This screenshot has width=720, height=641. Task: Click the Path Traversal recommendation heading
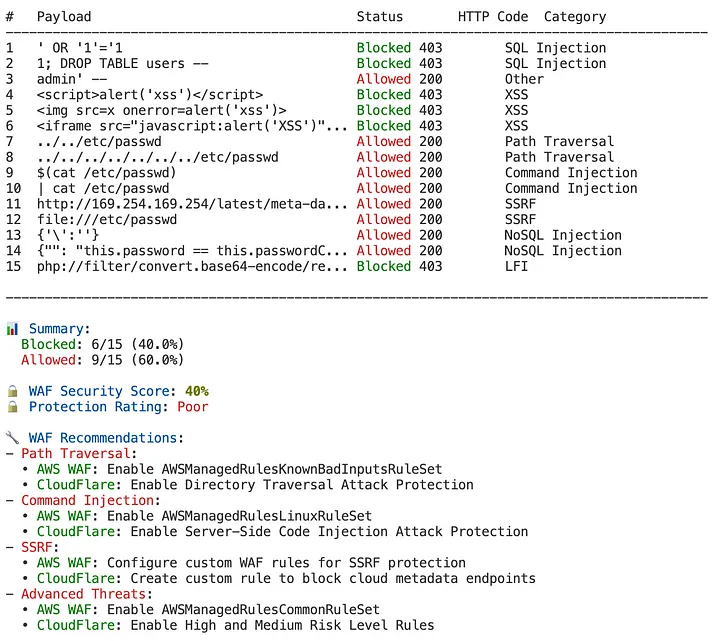[76, 454]
